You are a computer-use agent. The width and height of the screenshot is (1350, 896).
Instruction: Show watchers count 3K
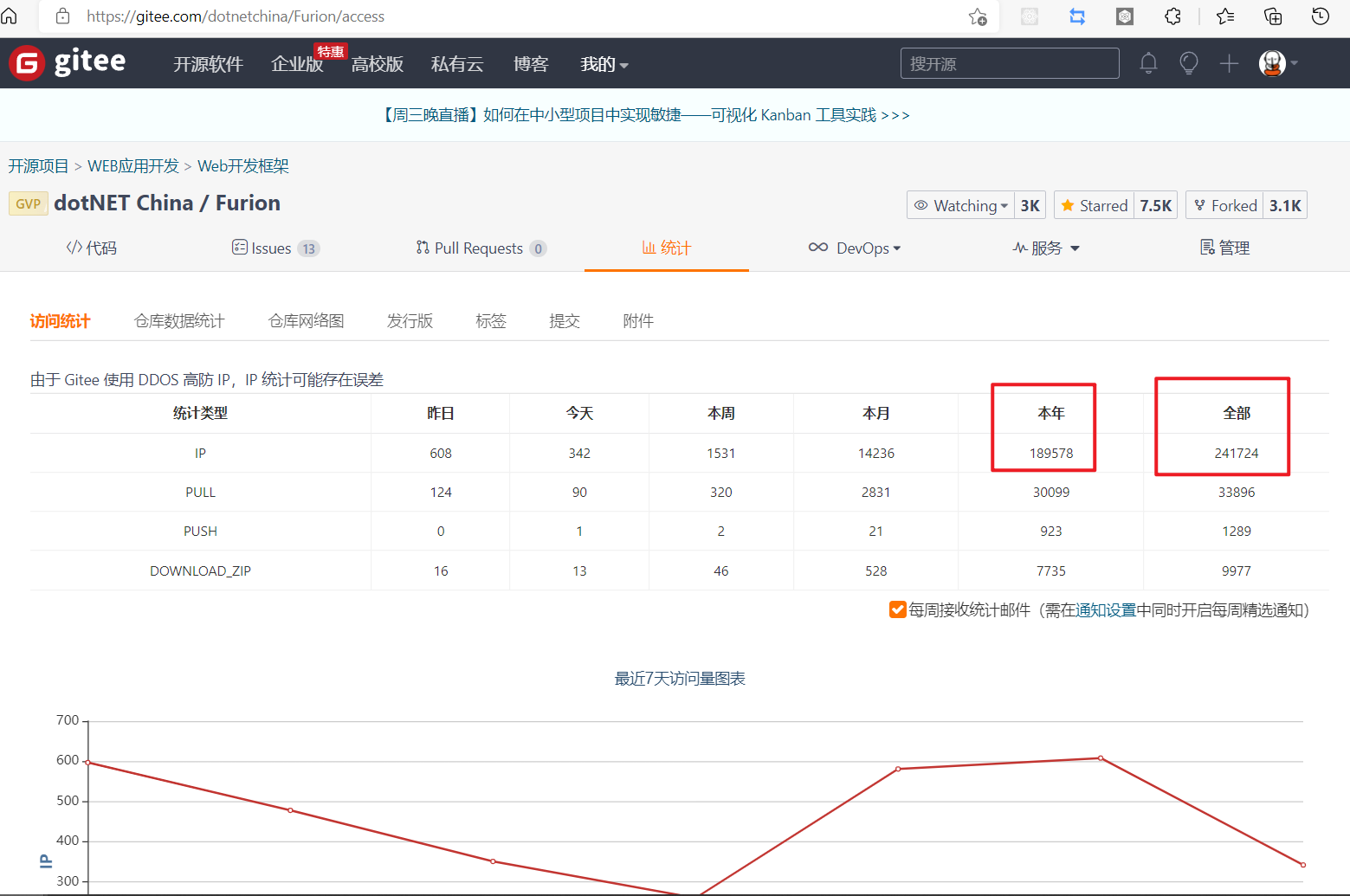pyautogui.click(x=1030, y=205)
